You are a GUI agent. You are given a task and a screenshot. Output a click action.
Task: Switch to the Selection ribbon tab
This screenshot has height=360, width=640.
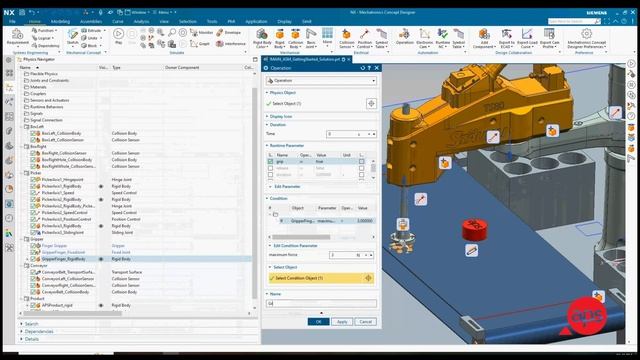pos(188,21)
